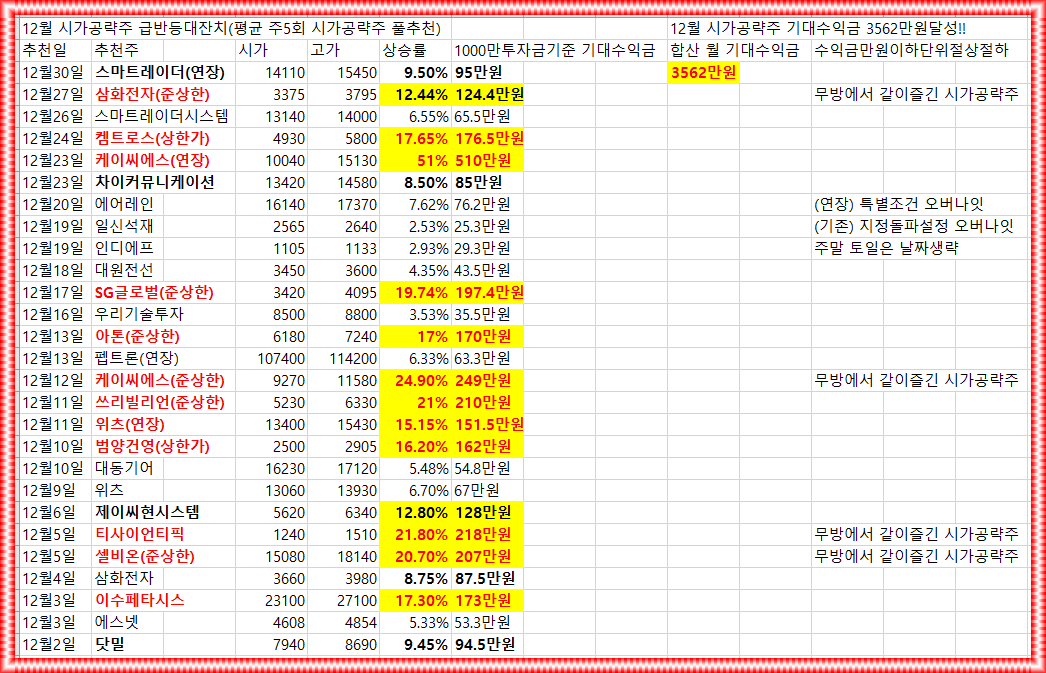1046x673 pixels.
Task: Click the date cell '12월27일'
Action: tap(53, 95)
